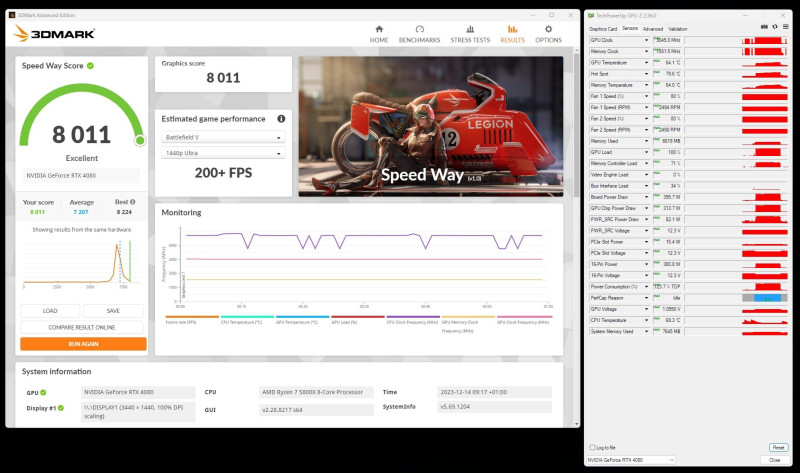Open Results bar chart icon

click(x=512, y=29)
